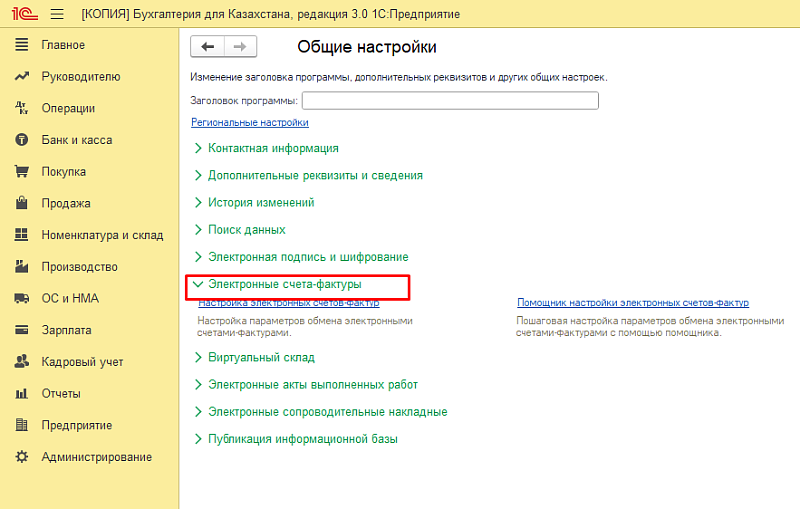Viewport: 800px width, 509px height.
Task: Click the Администрирование gear icon
Action: [20, 457]
